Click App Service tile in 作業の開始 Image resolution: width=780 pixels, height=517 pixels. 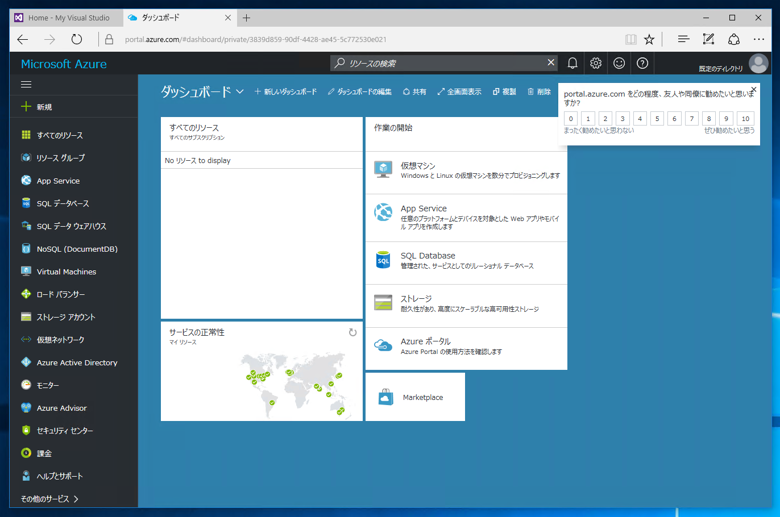(466, 217)
